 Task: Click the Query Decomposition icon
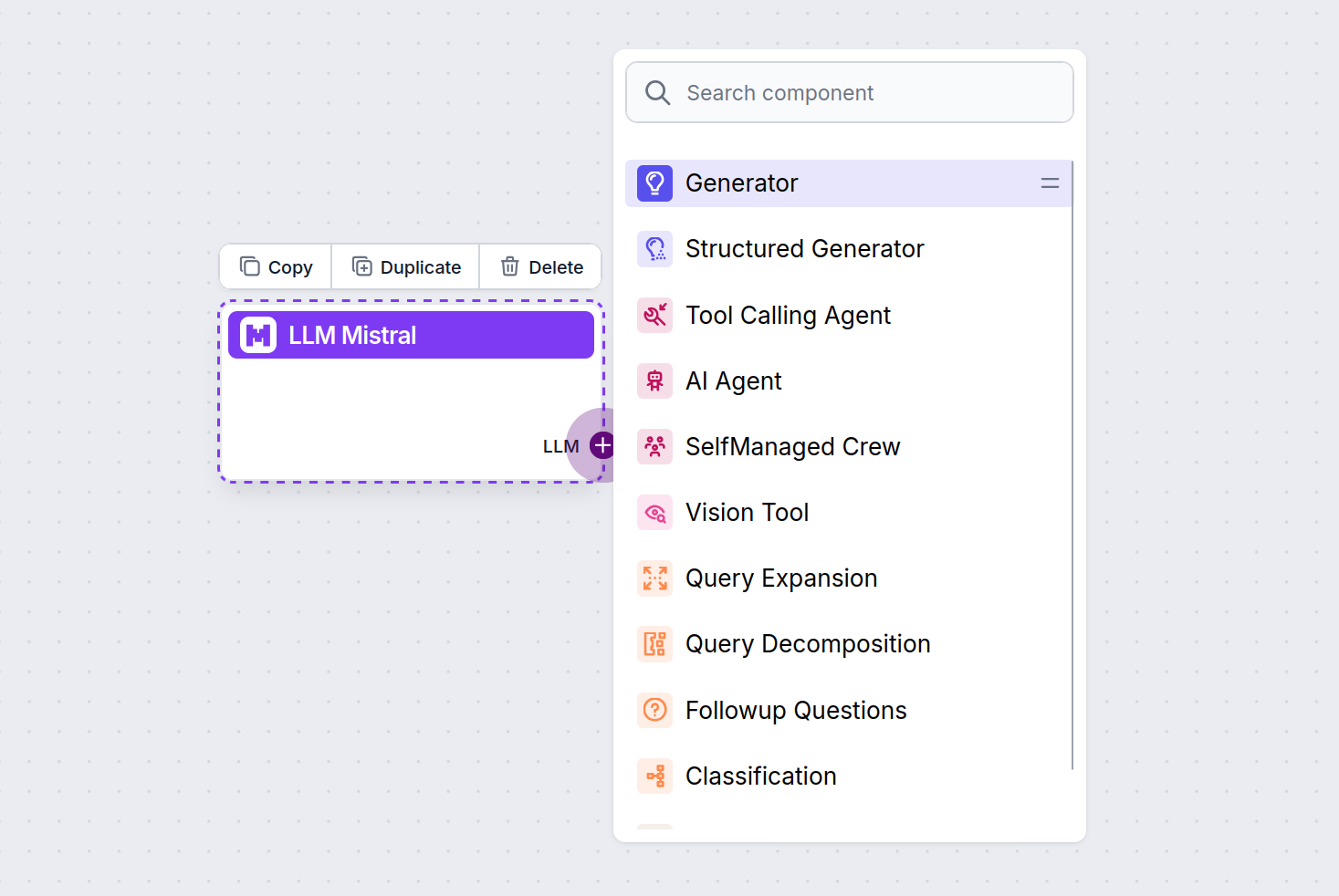[x=654, y=644]
